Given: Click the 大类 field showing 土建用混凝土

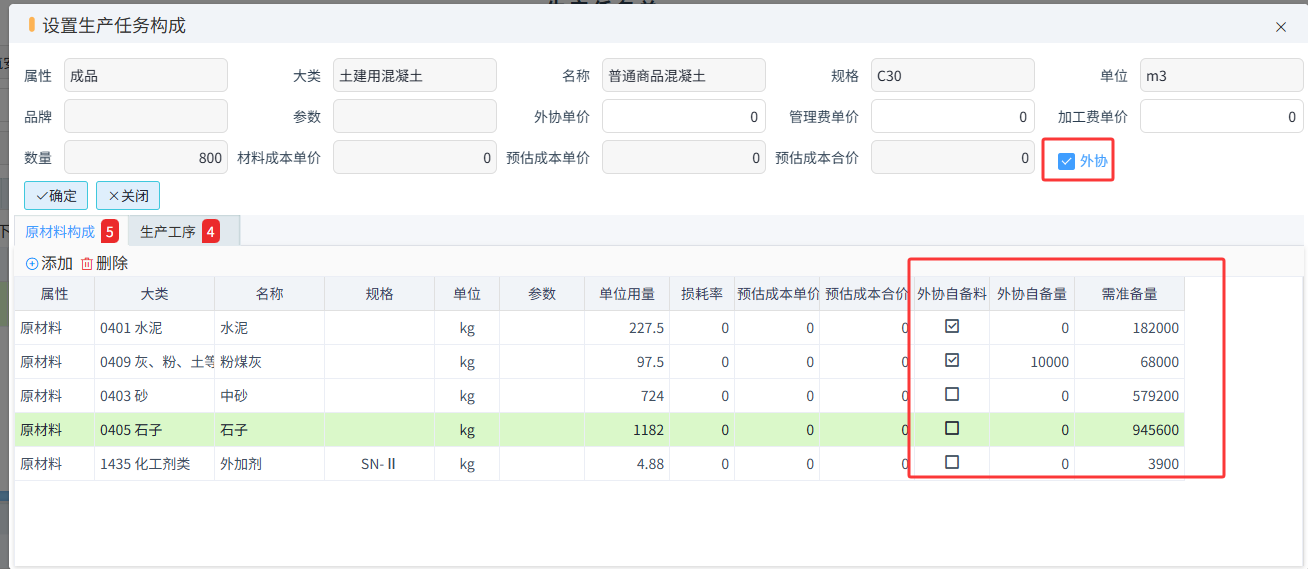Looking at the screenshot, I should [x=415, y=75].
